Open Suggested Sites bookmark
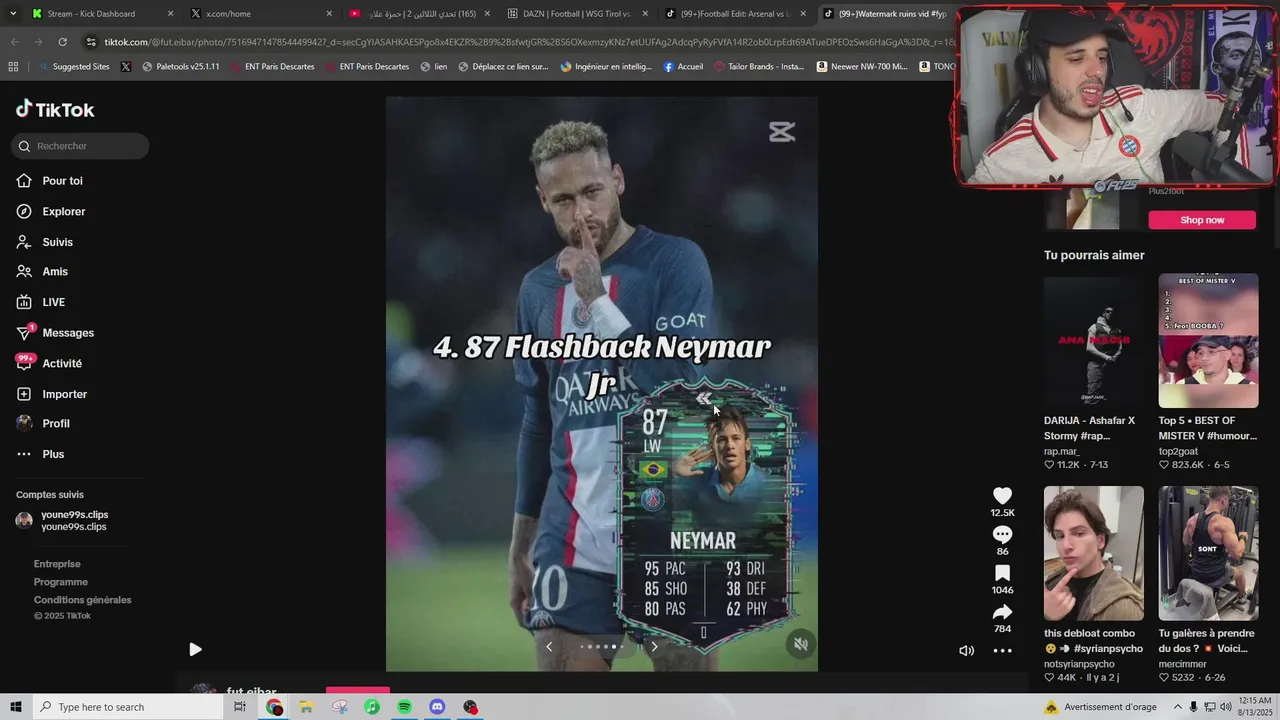The height and width of the screenshot is (720, 1280). click(73, 67)
